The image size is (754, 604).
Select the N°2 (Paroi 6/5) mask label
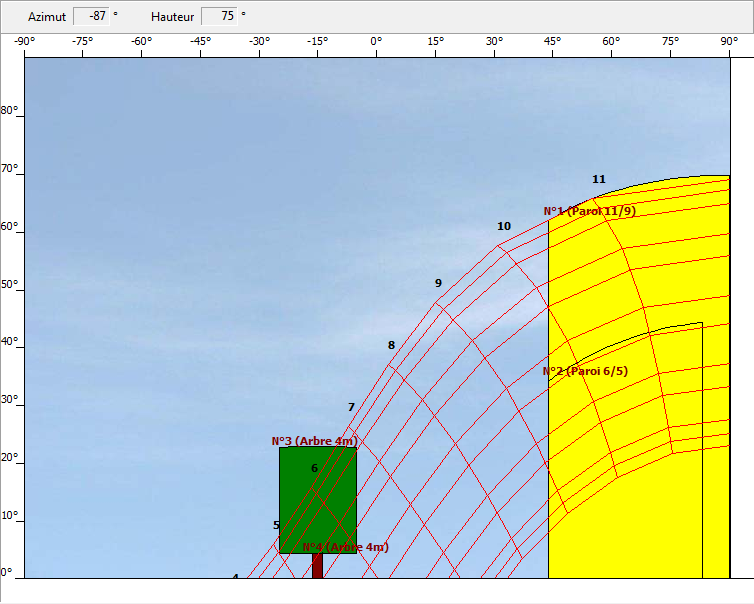[585, 371]
